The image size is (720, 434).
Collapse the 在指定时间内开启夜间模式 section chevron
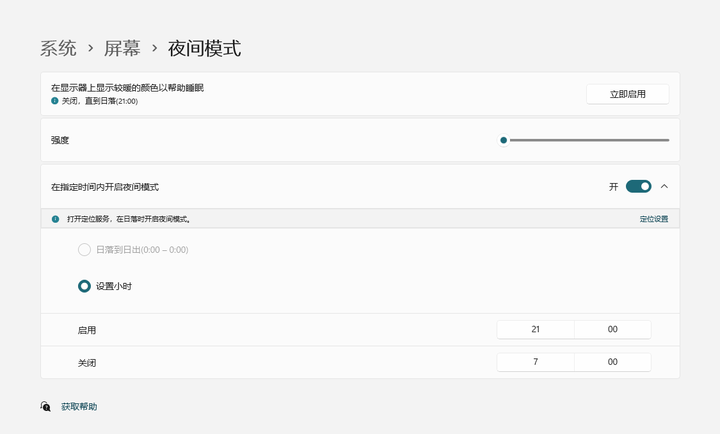coord(664,186)
